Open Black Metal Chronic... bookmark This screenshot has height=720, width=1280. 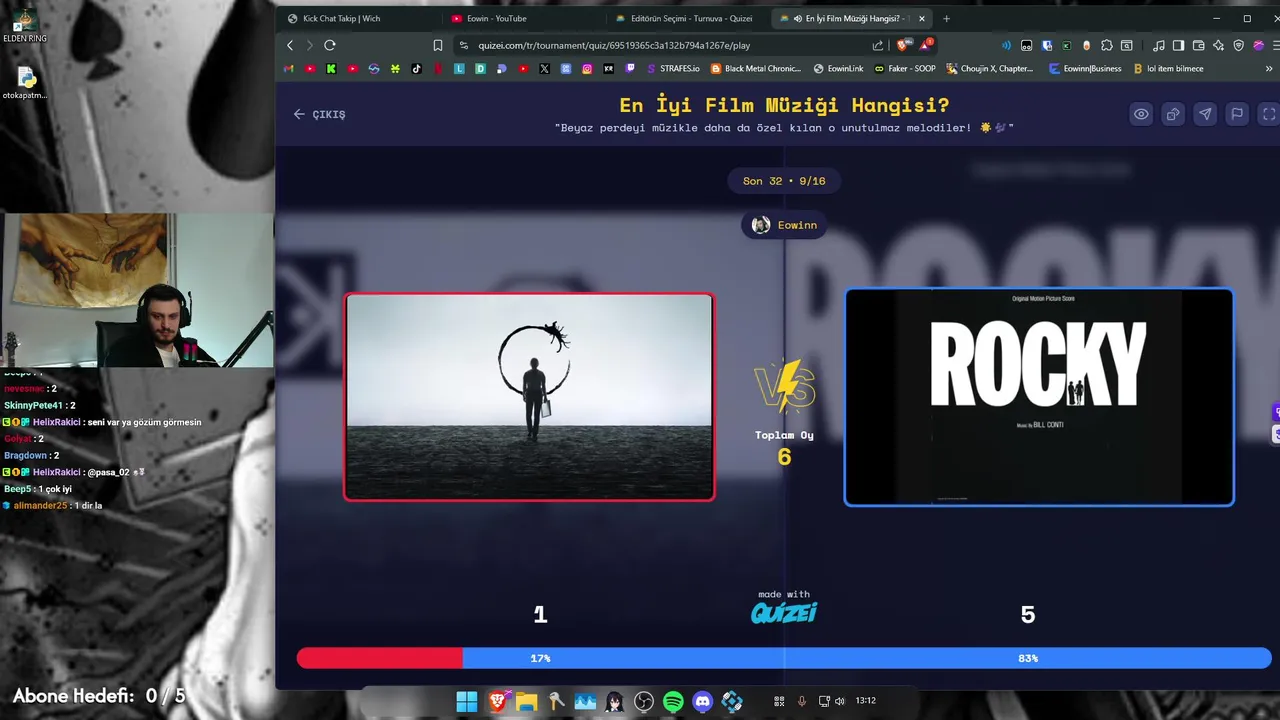756,69
